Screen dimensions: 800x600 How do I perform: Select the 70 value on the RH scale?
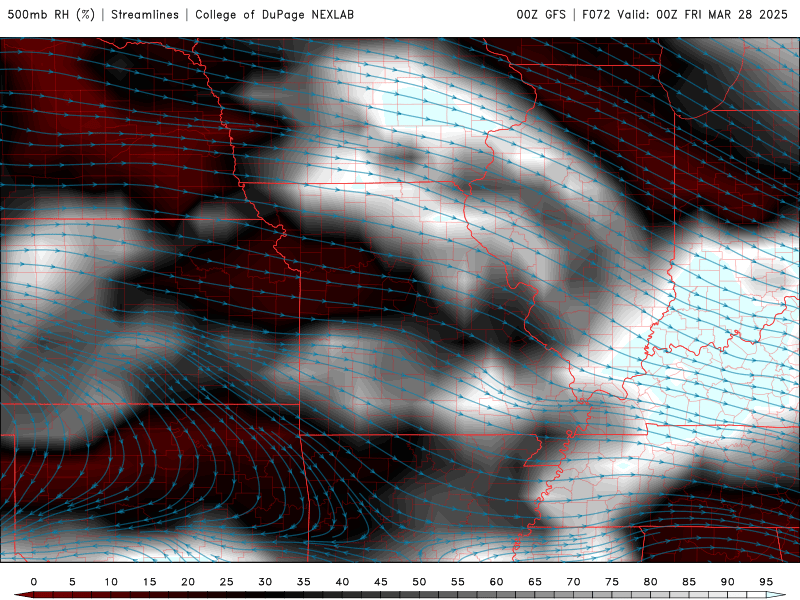(x=573, y=582)
